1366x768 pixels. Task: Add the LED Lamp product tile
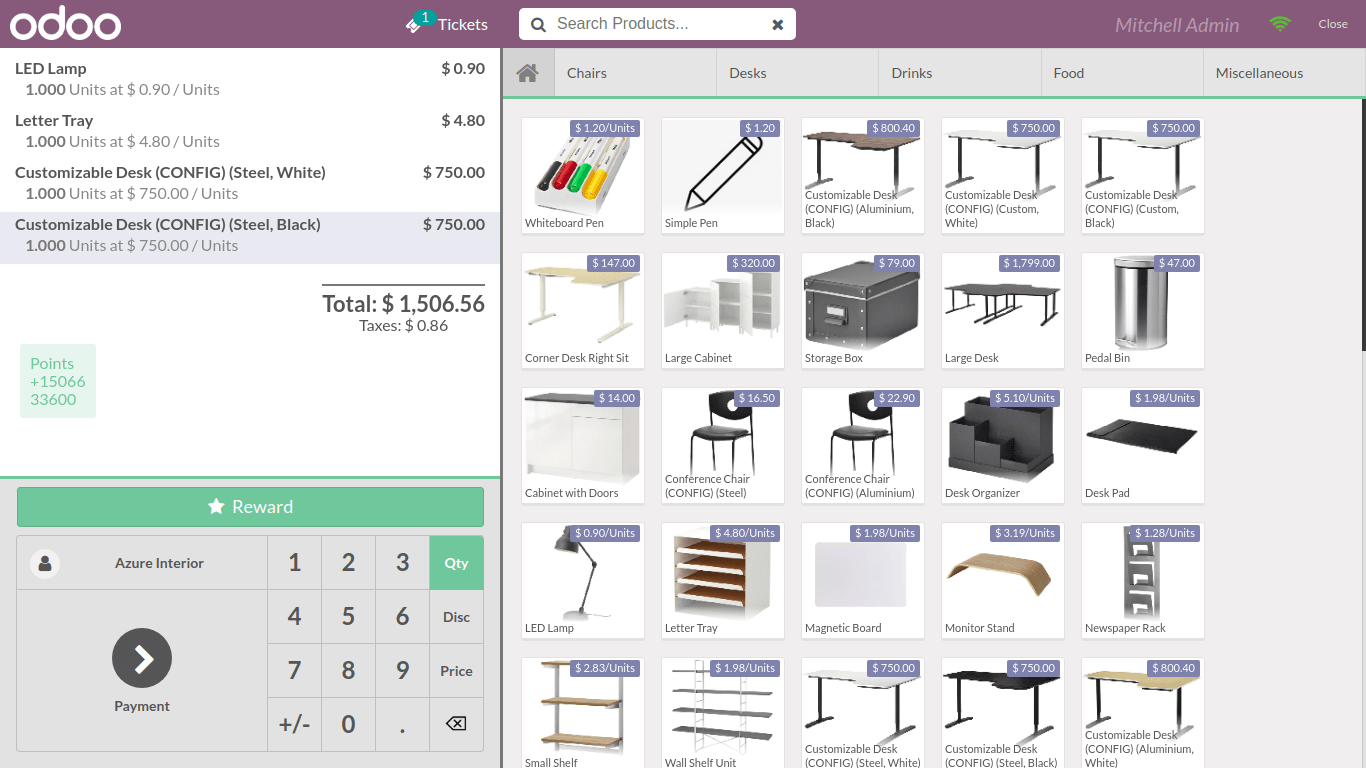pos(583,581)
